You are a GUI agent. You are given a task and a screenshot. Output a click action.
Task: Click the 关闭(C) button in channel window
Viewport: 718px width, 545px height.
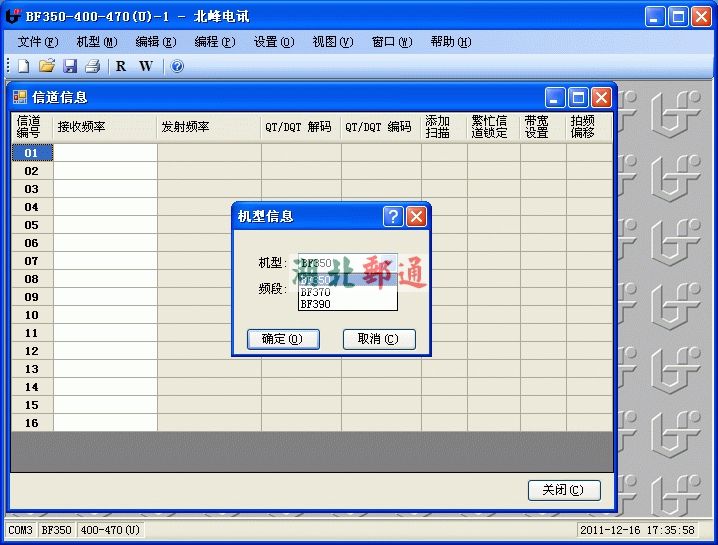click(563, 490)
